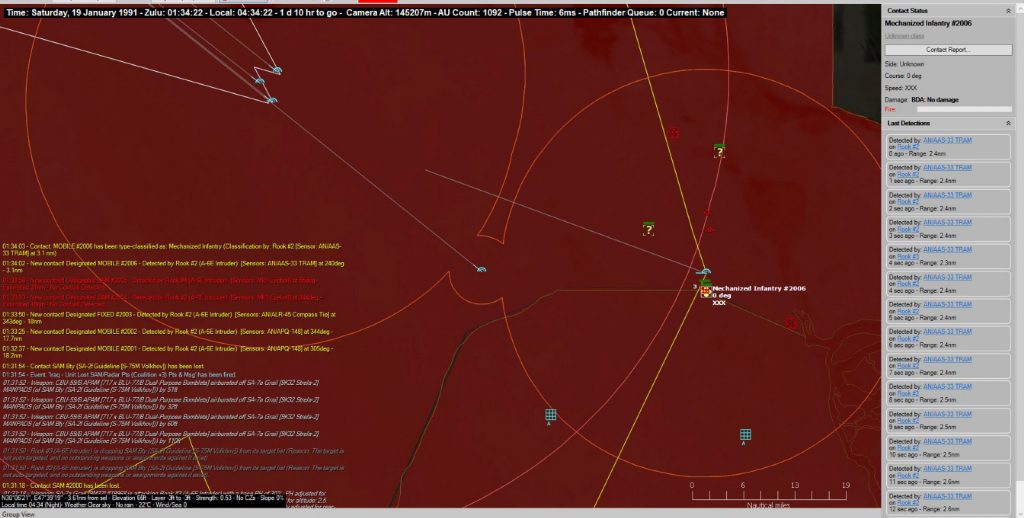Select the topmost aircraft in the northwest group

tap(277, 70)
